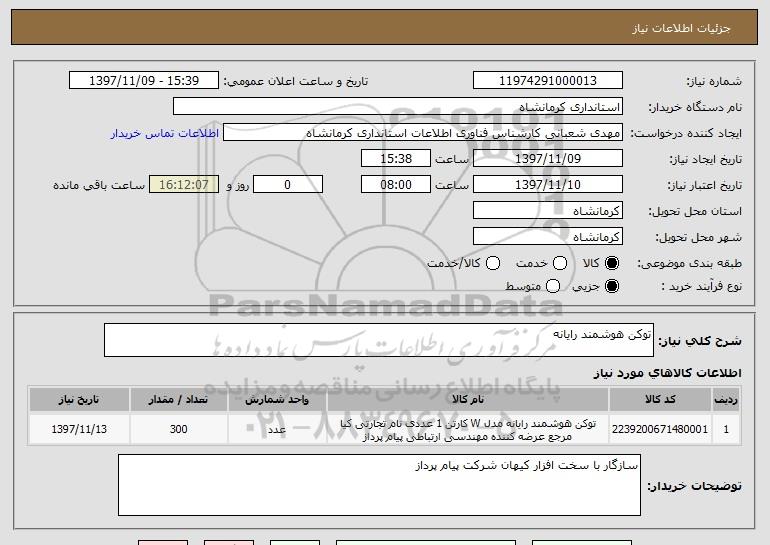This screenshot has height=545, width=770.
Task: Click the countdown timer 16:12:07
Action: tap(184, 185)
